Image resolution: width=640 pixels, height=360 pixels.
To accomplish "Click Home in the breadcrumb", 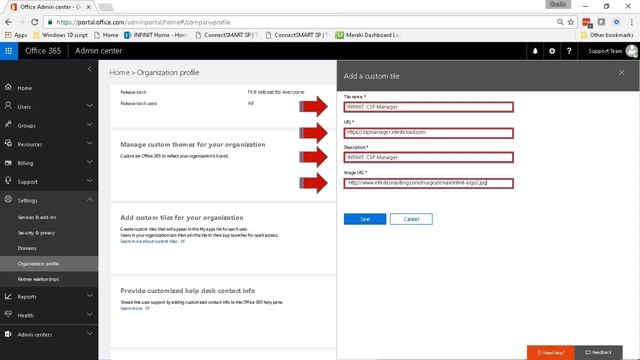I will click(x=119, y=73).
